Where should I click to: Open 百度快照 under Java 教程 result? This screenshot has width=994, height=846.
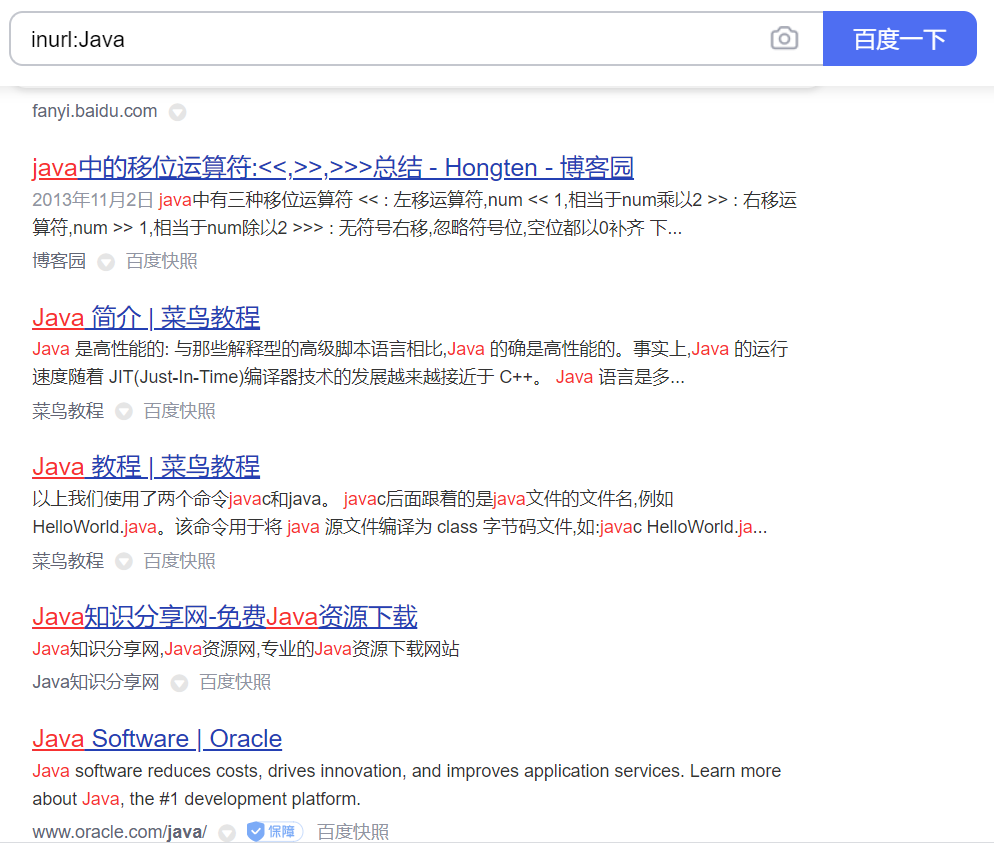tap(179, 560)
